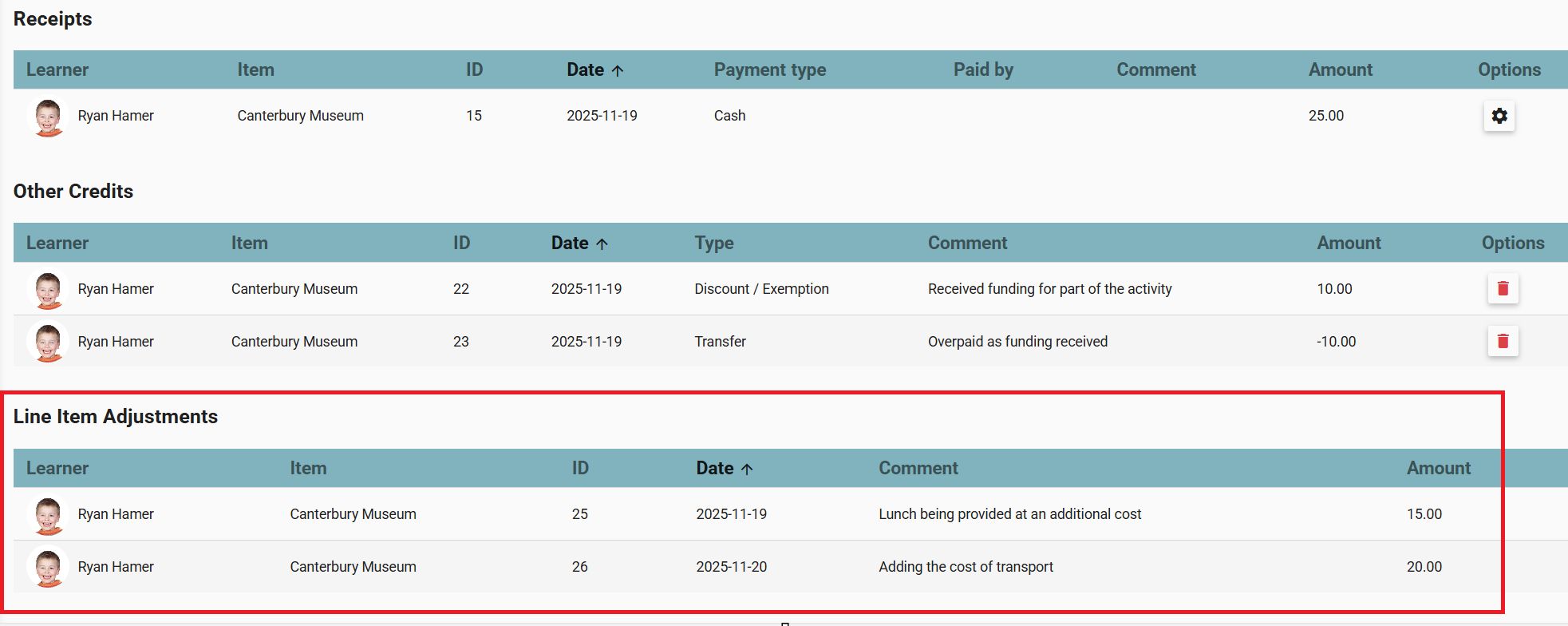Select the 'Adding the cost of transport' row
Screen dimensions: 1568x626
tap(966, 567)
